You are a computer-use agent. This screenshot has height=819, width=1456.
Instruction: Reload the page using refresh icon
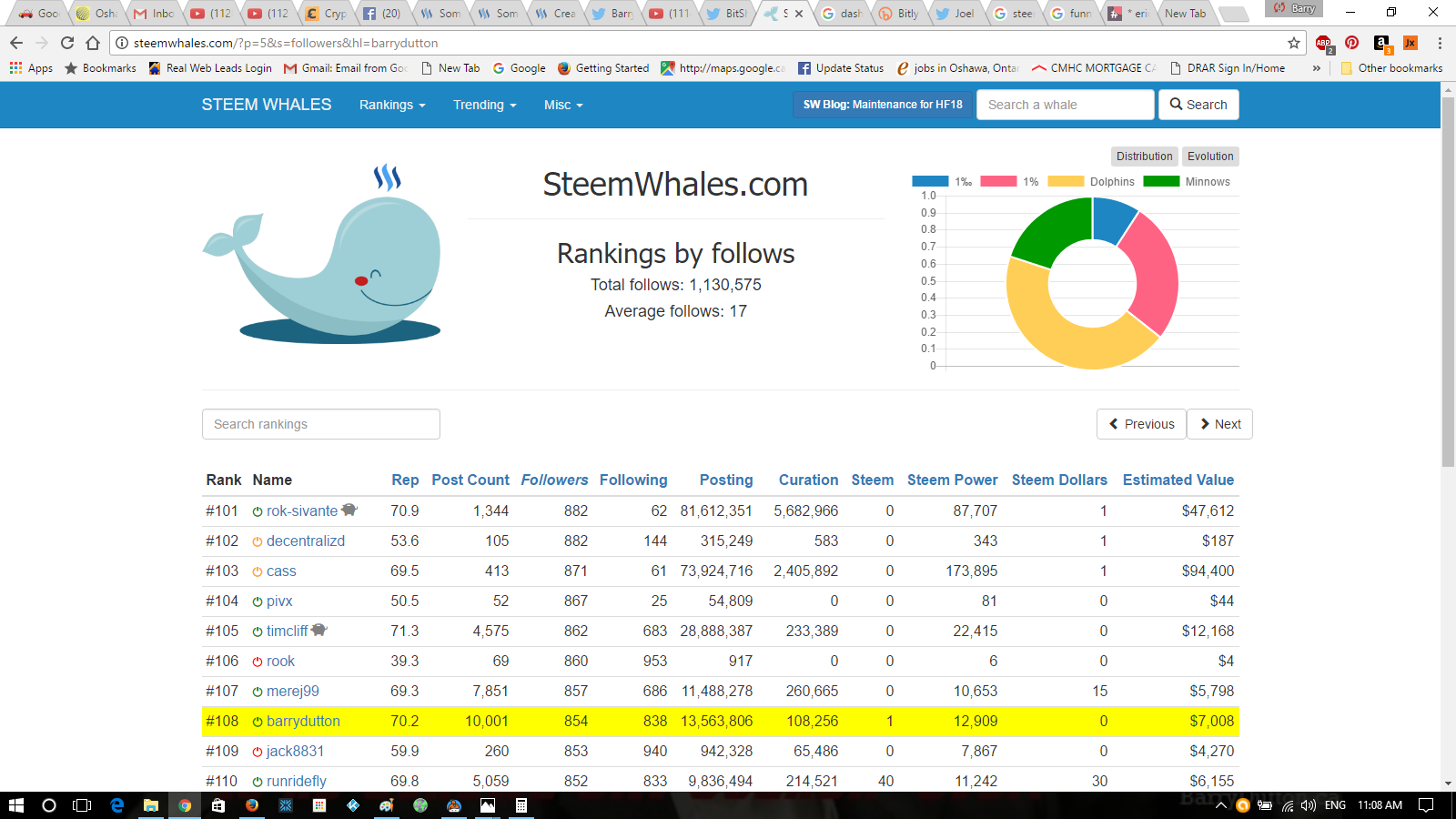pyautogui.click(x=67, y=43)
